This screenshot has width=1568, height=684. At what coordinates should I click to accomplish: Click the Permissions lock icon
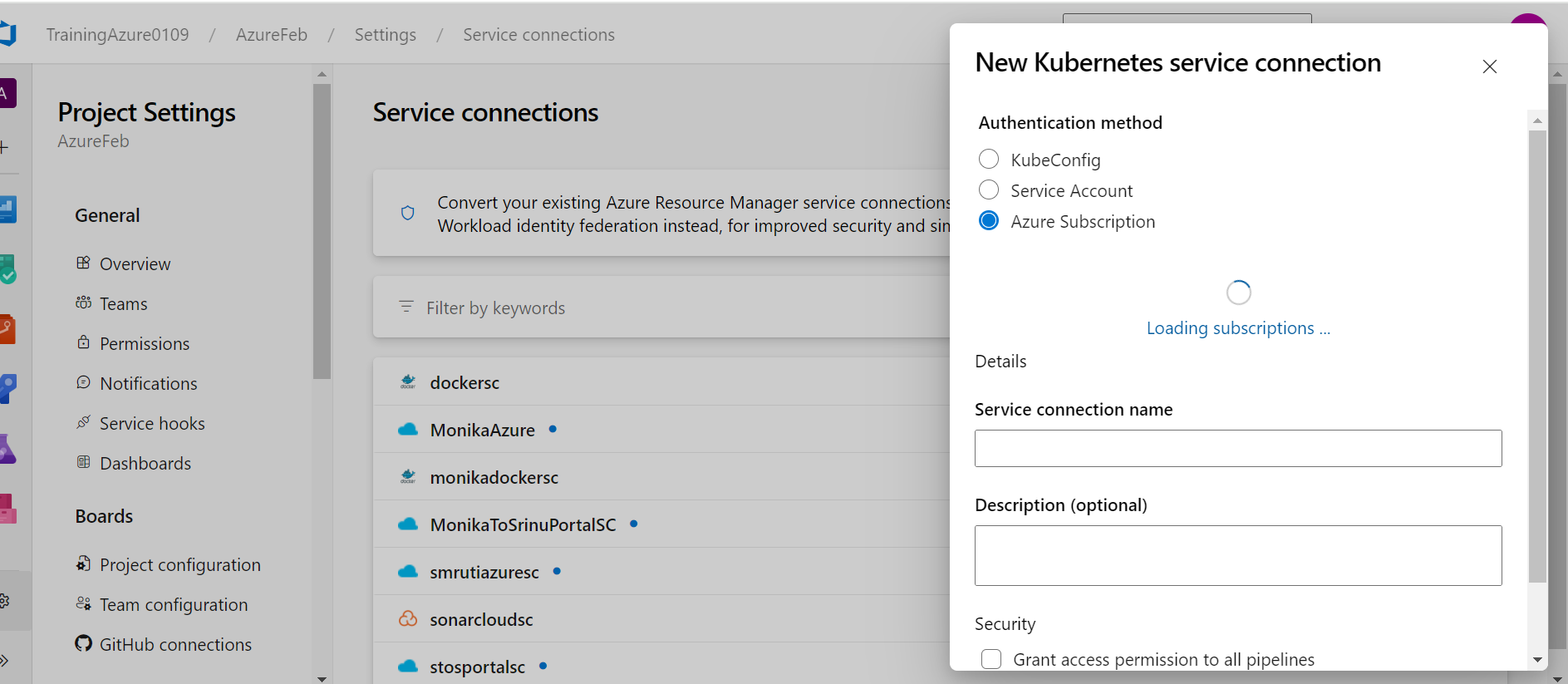(x=83, y=342)
